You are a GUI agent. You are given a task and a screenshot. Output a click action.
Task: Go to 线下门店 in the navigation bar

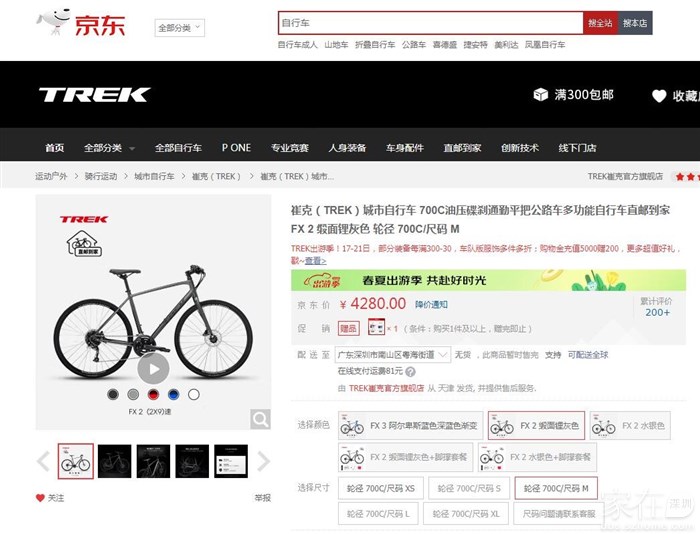577,148
